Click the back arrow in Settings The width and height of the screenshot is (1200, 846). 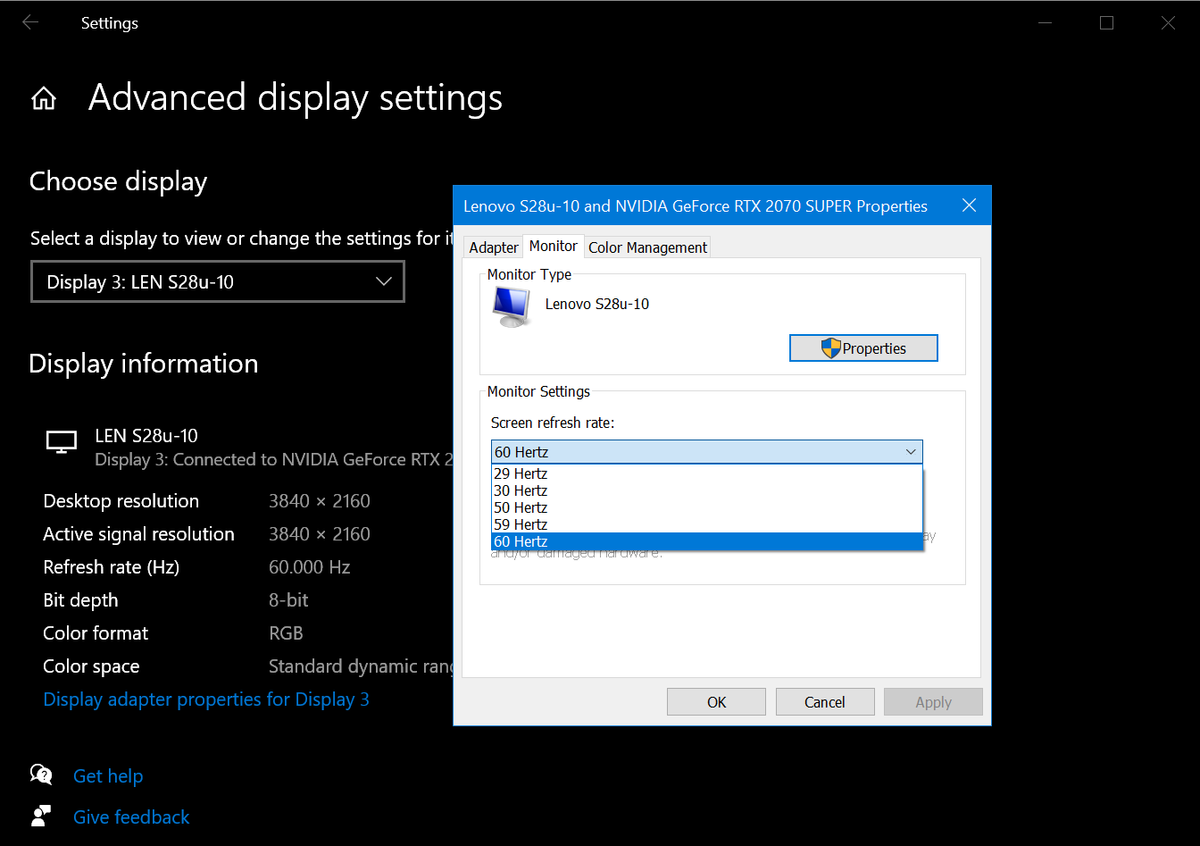click(x=30, y=22)
